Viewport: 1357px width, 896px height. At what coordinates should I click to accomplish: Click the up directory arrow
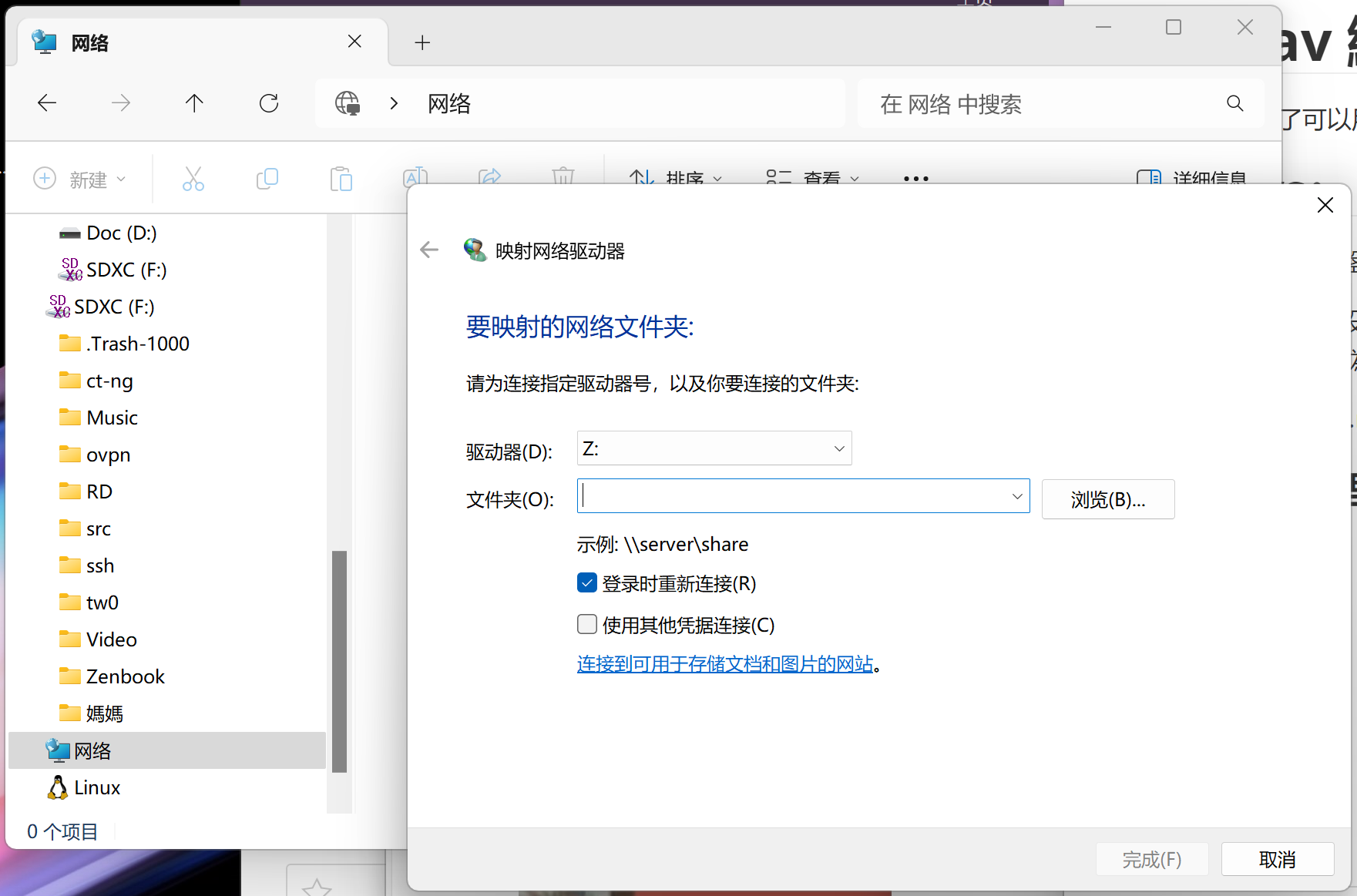194,103
